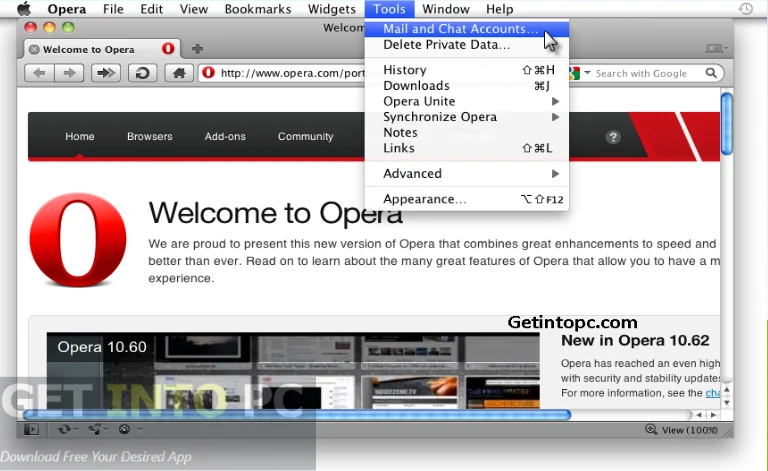Click the scroll left arrow

pyautogui.click(x=699, y=415)
